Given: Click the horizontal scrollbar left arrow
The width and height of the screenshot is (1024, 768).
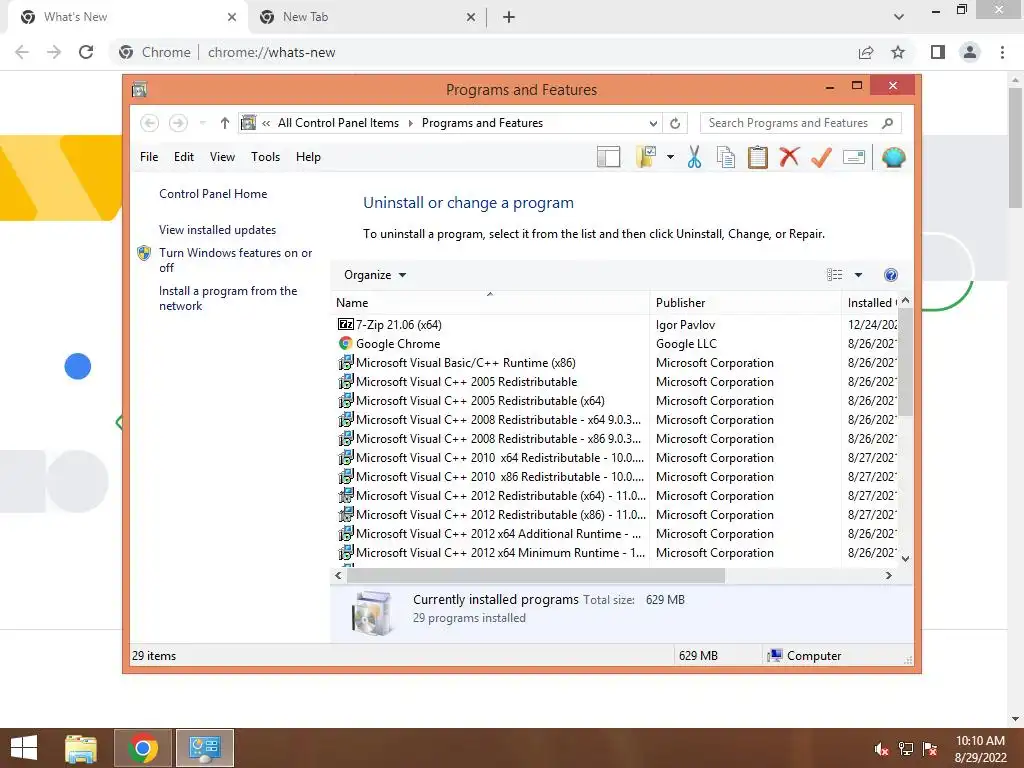Looking at the screenshot, I should [338, 575].
